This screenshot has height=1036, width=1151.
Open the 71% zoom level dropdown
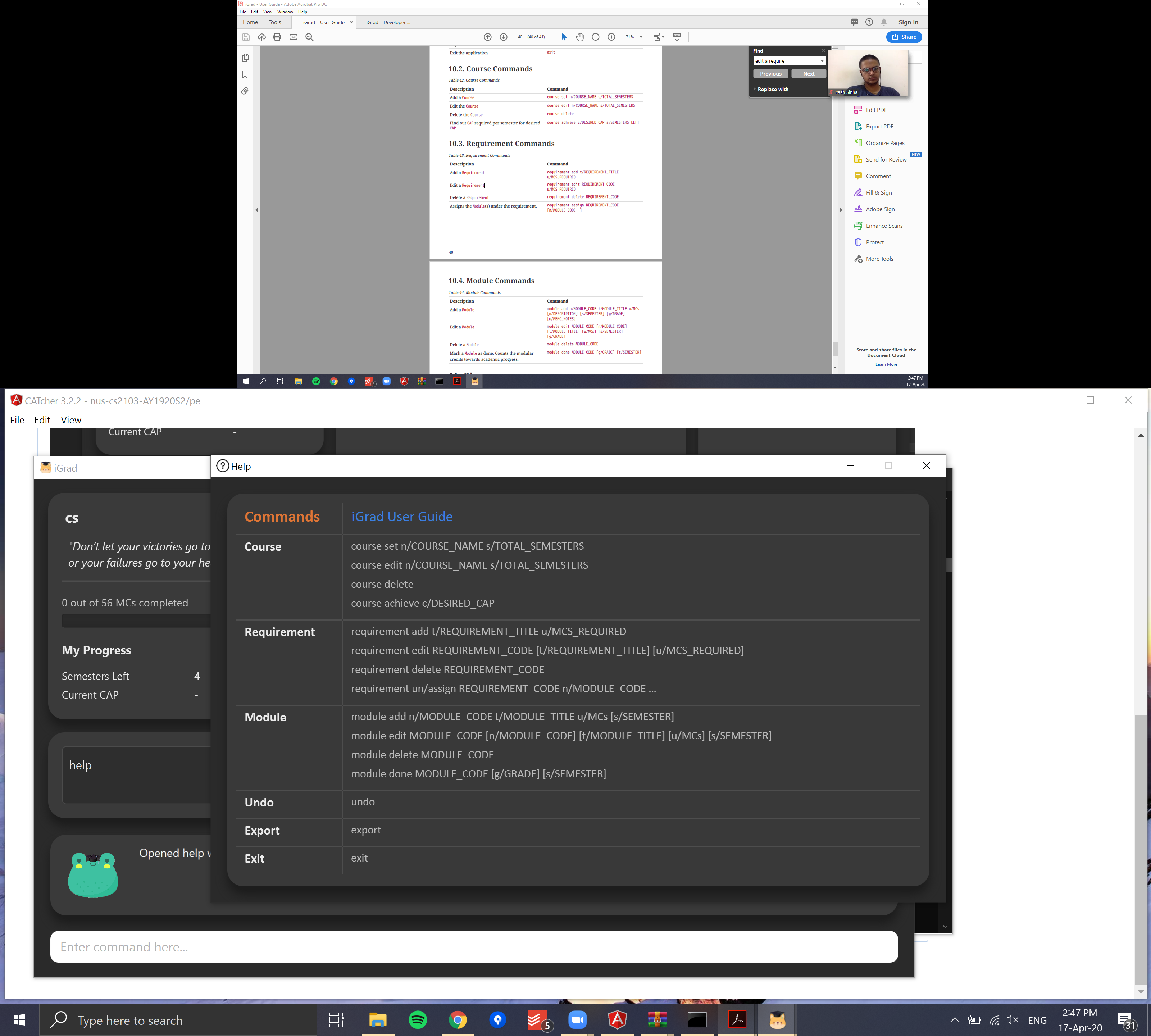point(641,37)
